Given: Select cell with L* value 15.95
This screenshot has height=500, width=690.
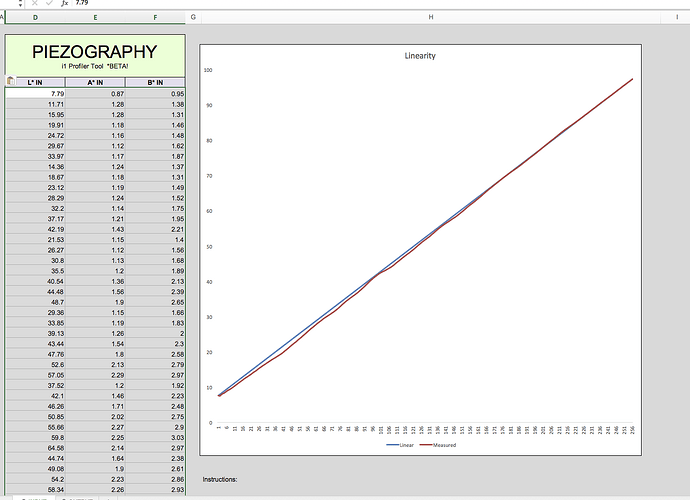Looking at the screenshot, I should point(35,114).
